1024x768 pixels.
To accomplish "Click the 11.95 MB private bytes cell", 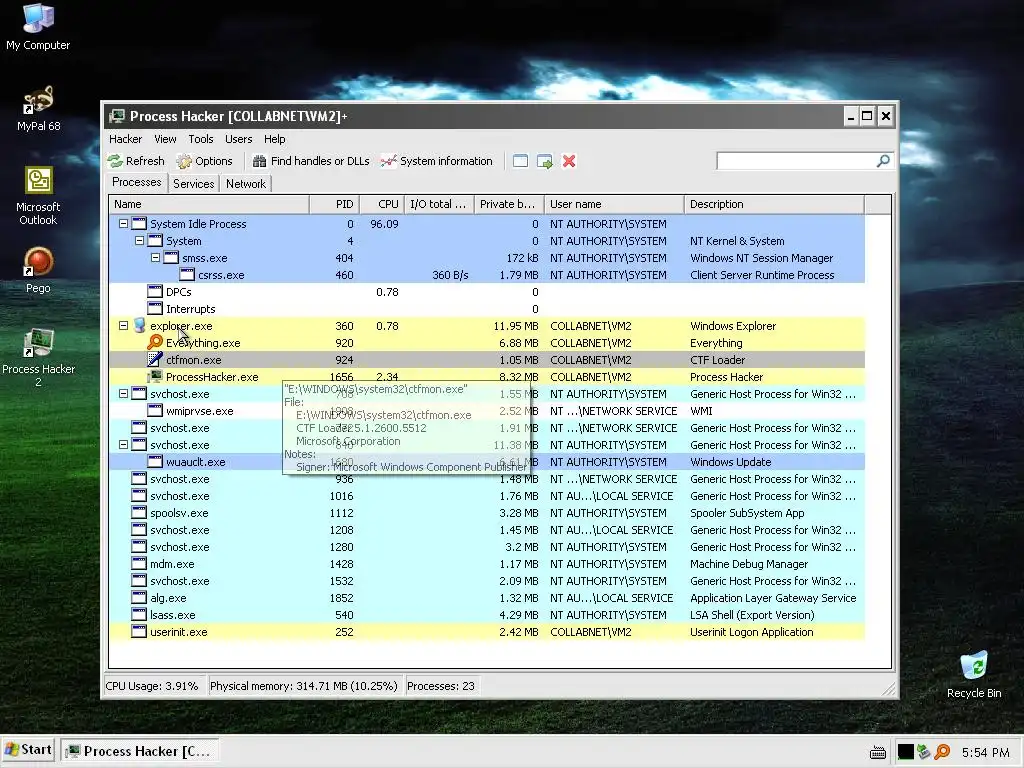I will point(516,326).
